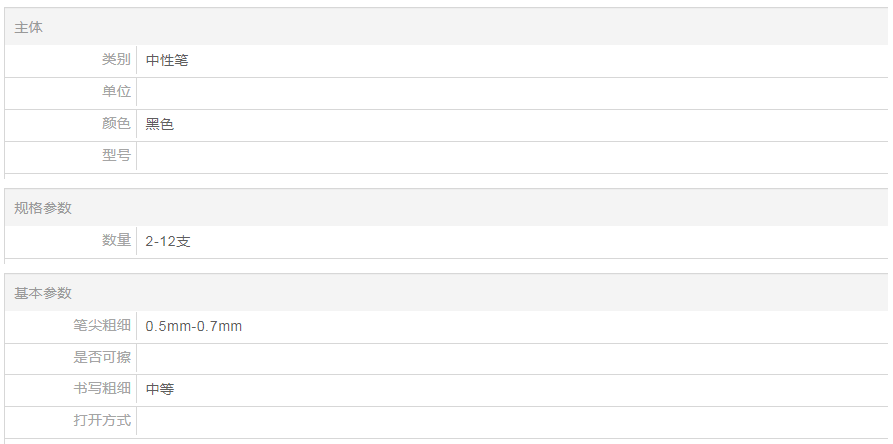Click the 基本参数 section header

pos(43,293)
